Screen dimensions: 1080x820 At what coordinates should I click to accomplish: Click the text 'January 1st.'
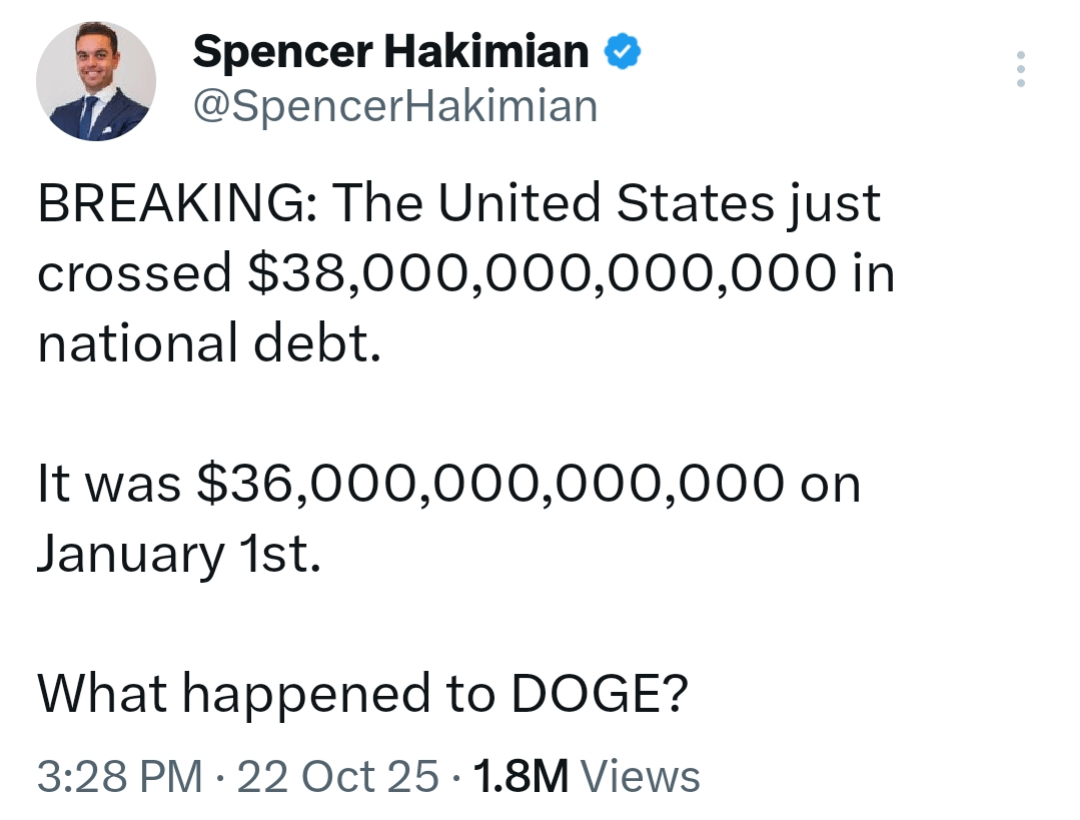point(180,555)
